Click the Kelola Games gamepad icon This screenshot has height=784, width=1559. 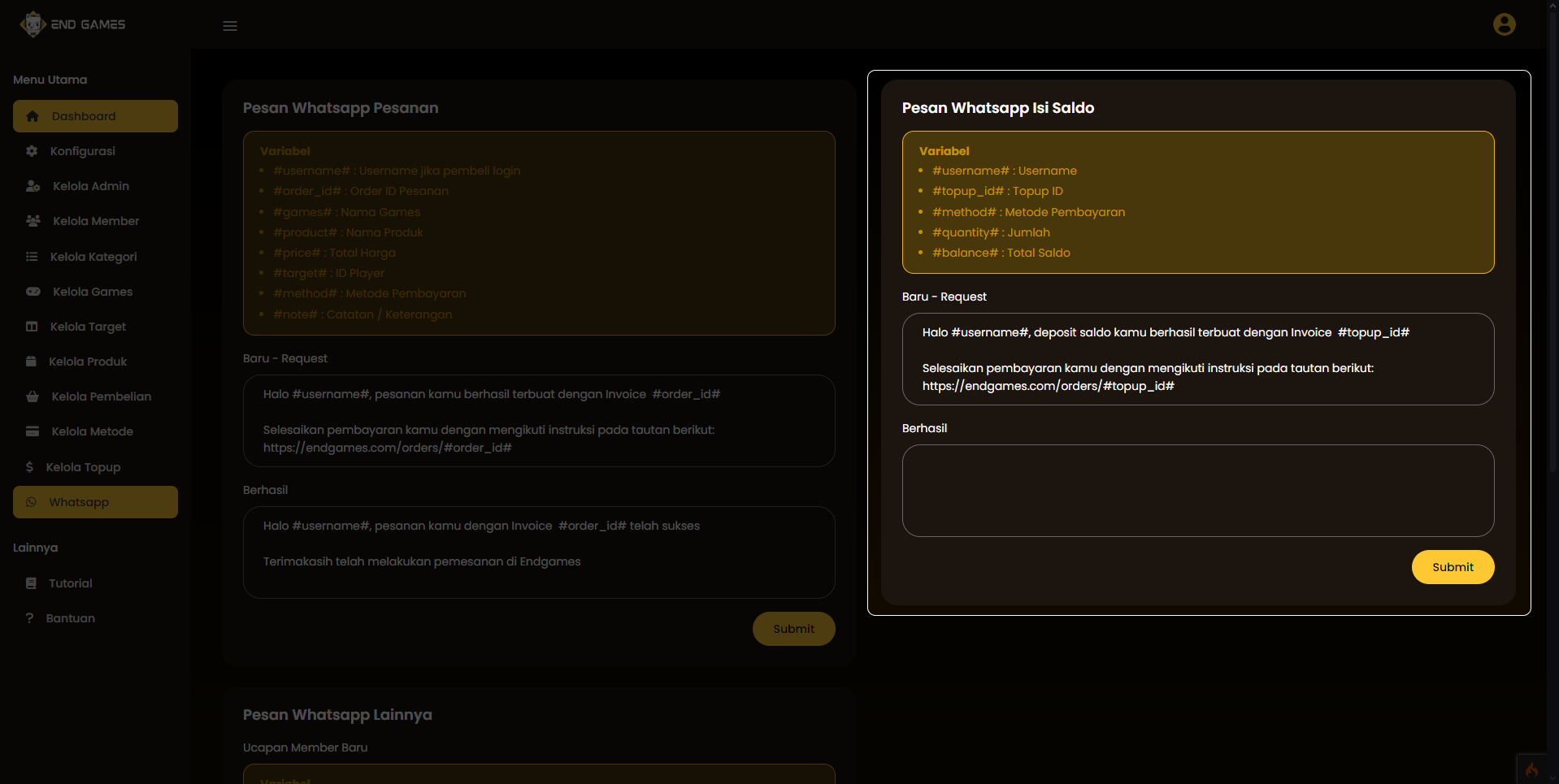coord(33,292)
